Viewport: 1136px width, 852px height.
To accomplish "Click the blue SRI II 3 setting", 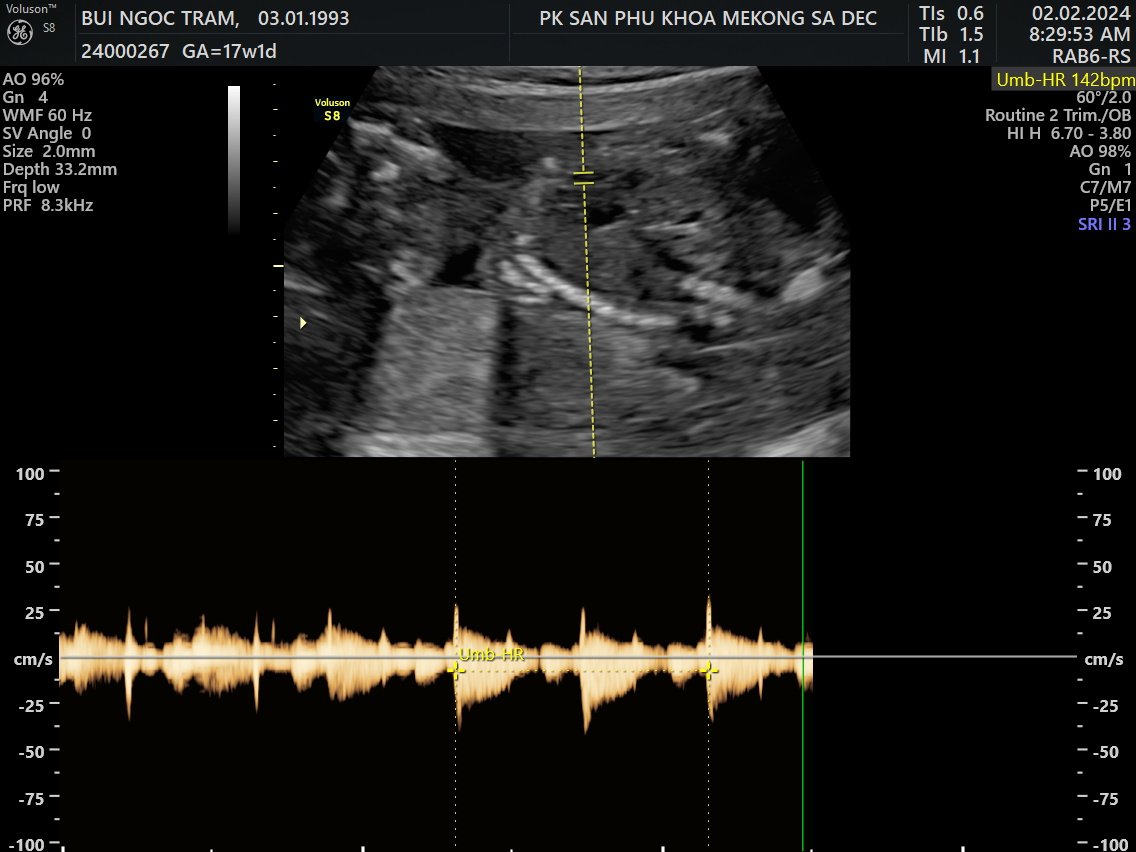I will pyautogui.click(x=1104, y=224).
